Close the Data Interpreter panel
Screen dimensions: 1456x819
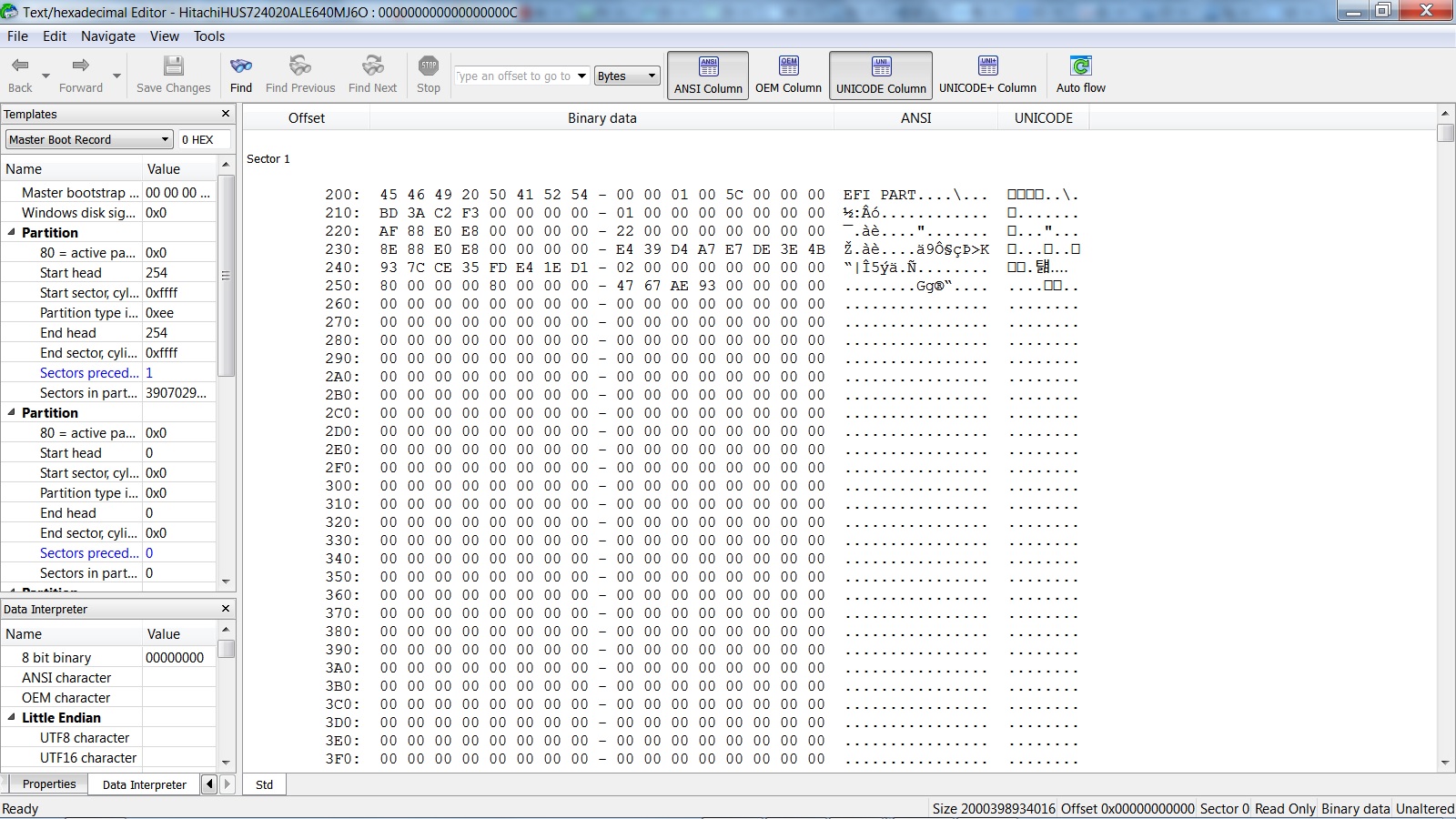(x=226, y=609)
